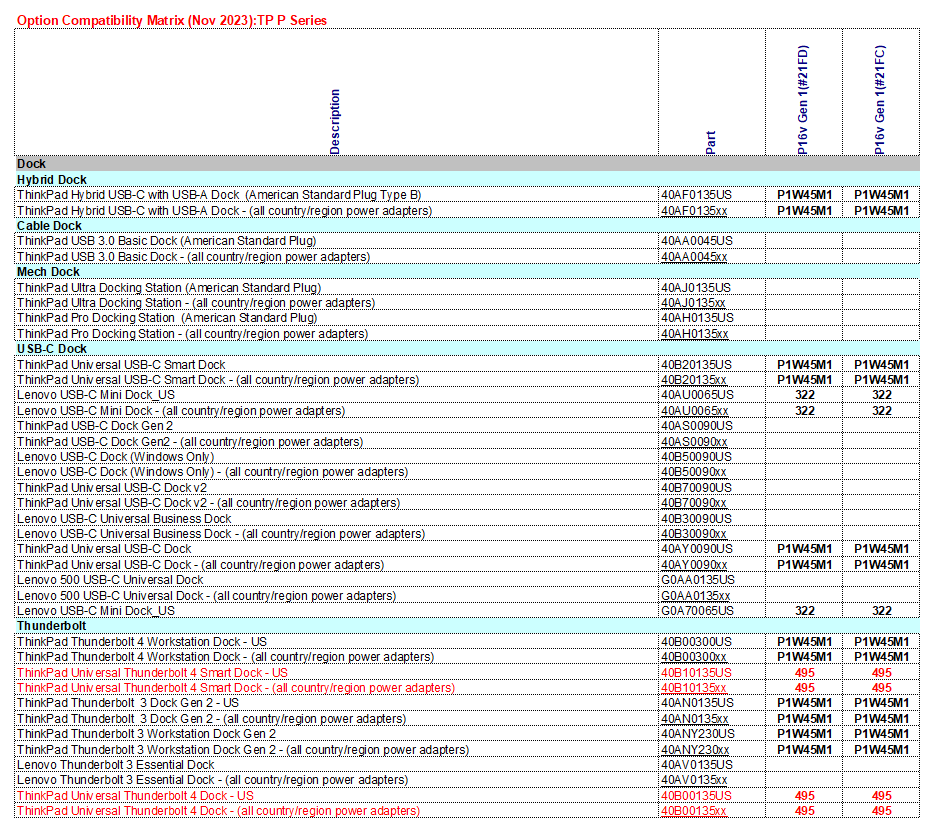Select part number 40AV0135US
Viewport: 931px width, 831px height.
[x=697, y=765]
